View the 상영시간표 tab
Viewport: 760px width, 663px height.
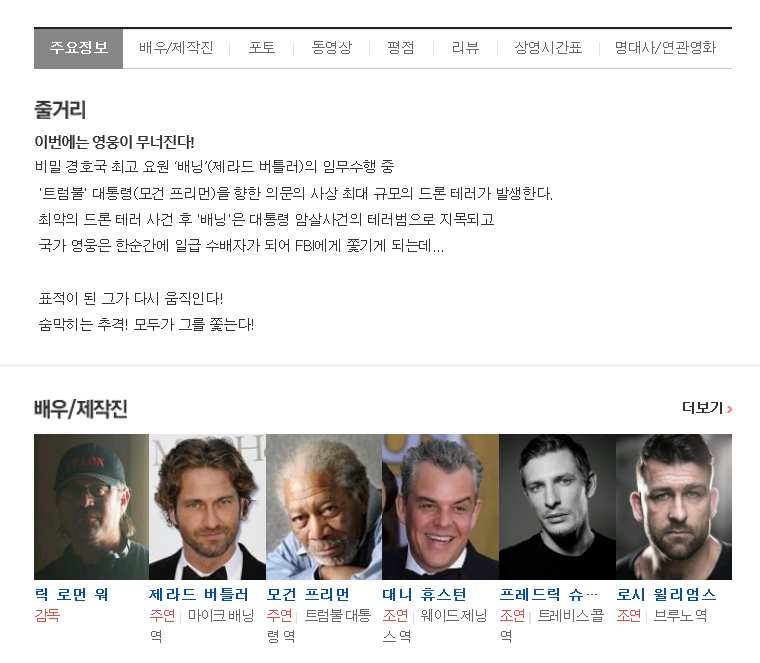(x=548, y=48)
